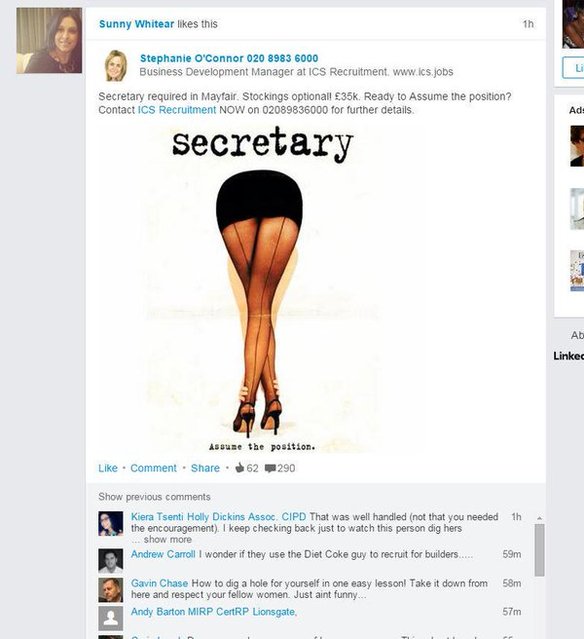Click the thumbs-up likes count icon

coord(240,468)
